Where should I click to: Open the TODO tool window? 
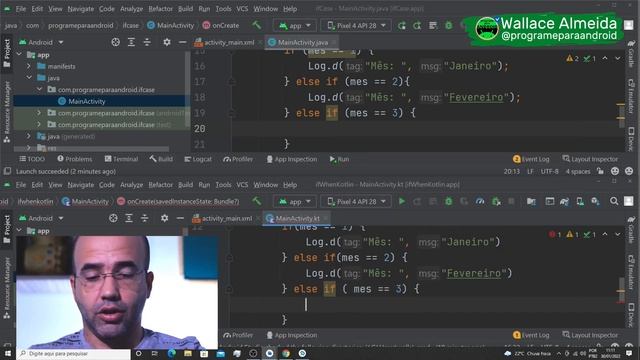point(32,159)
